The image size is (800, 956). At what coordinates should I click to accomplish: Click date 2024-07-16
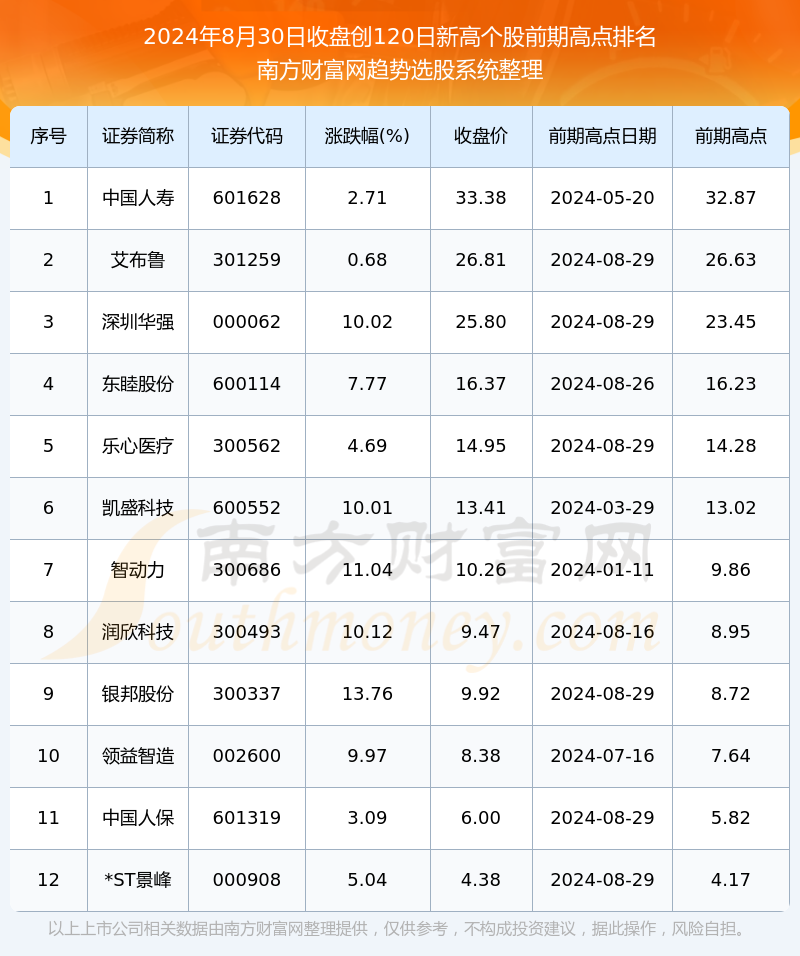[602, 756]
